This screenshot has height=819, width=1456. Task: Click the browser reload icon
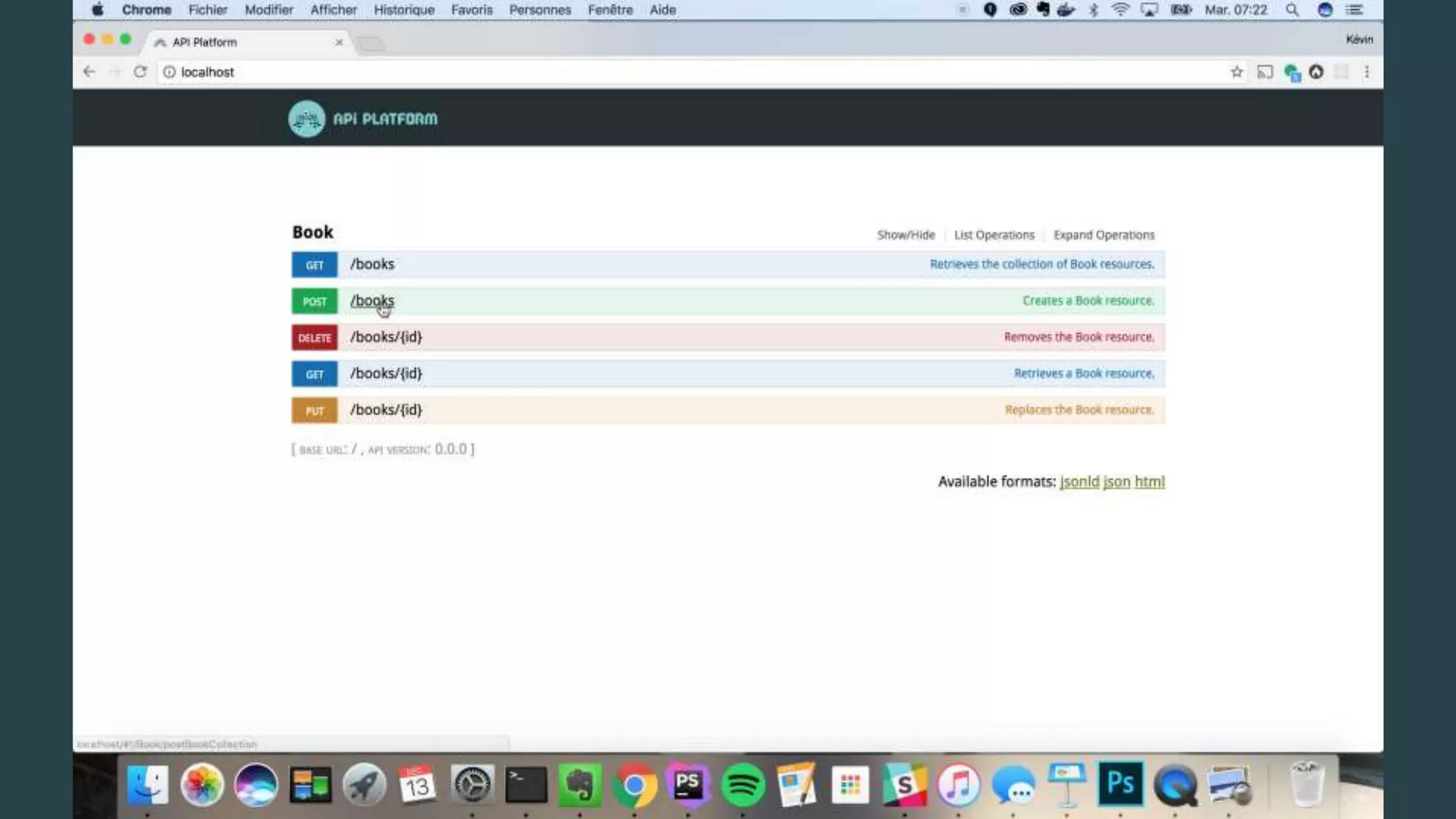pos(140,72)
